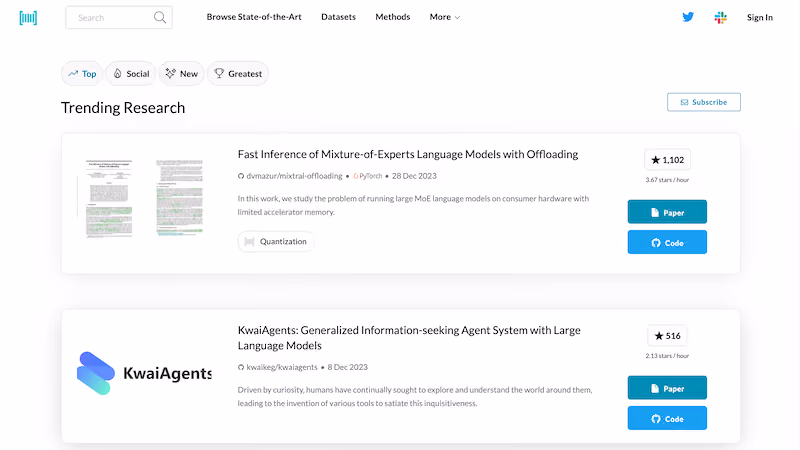
Task: Go to Datasets in navigation
Action: (338, 17)
